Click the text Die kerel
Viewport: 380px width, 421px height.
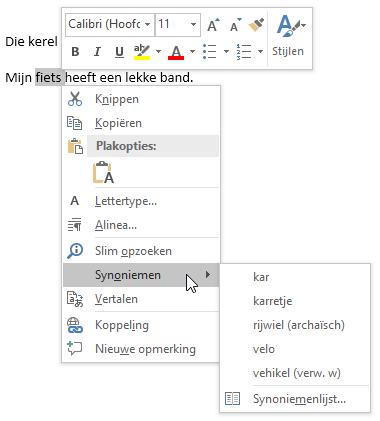pos(31,42)
